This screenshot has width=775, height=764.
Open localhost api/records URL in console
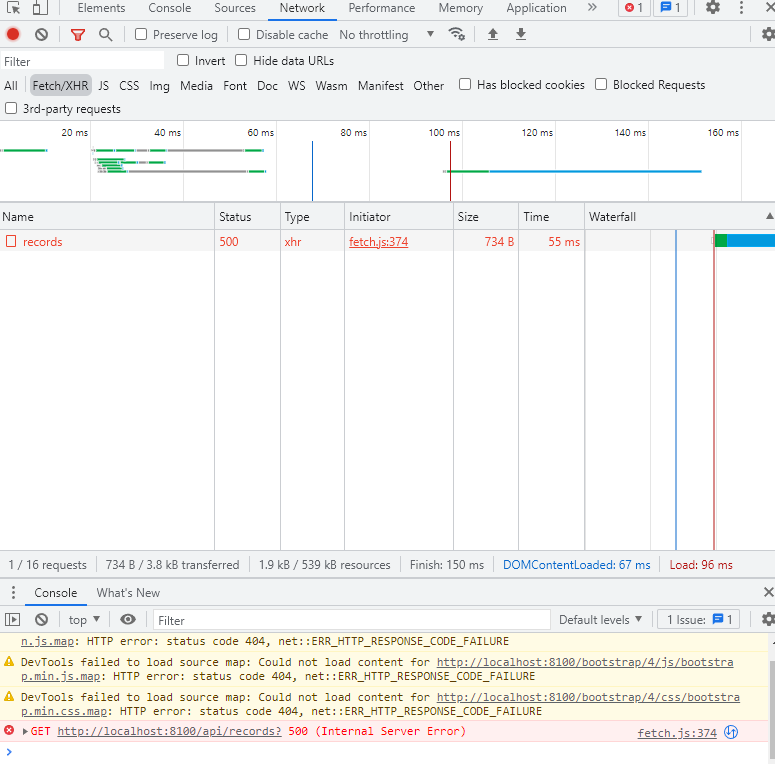click(x=169, y=731)
